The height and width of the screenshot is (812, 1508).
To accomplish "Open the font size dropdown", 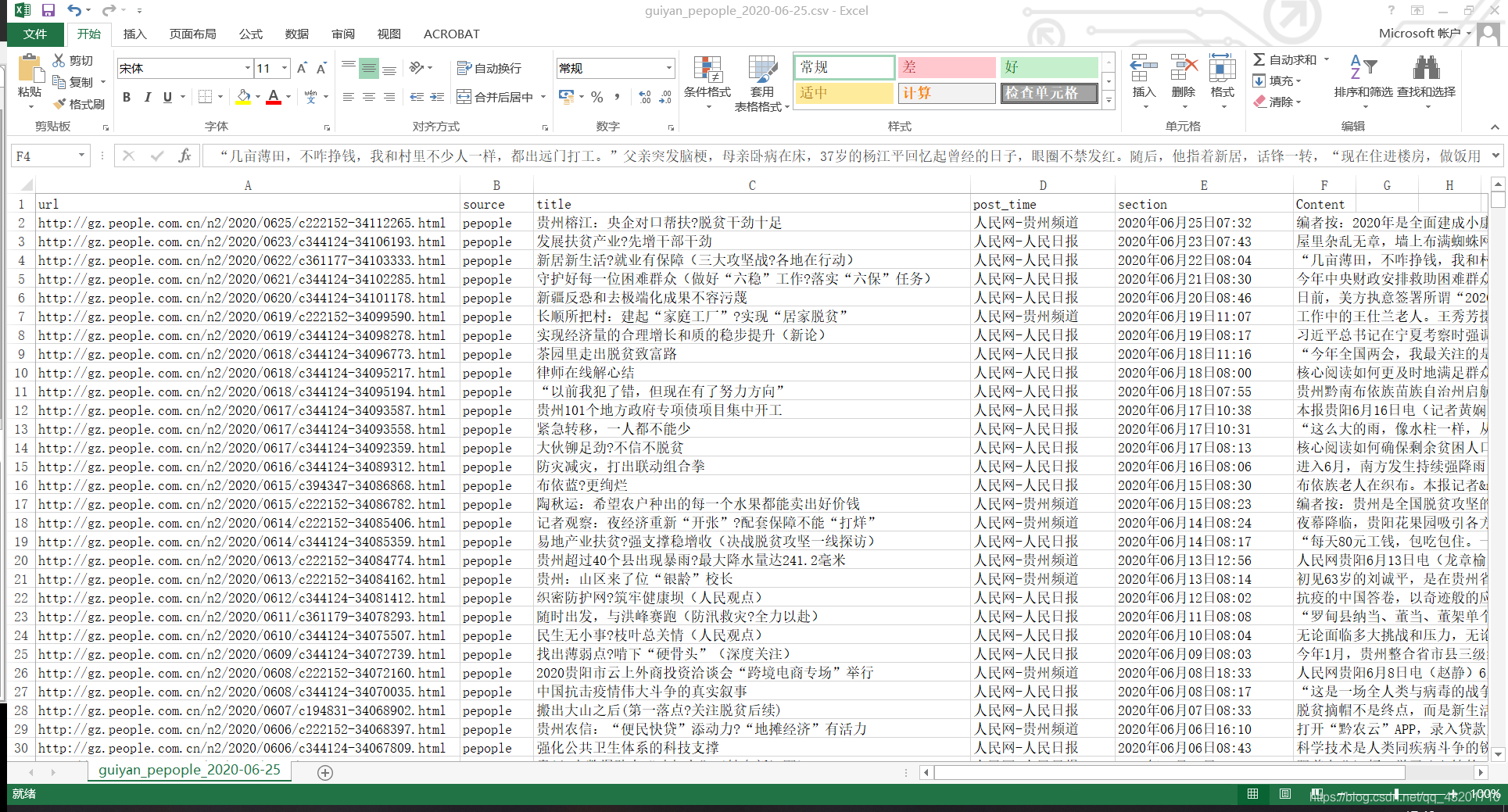I will [285, 68].
